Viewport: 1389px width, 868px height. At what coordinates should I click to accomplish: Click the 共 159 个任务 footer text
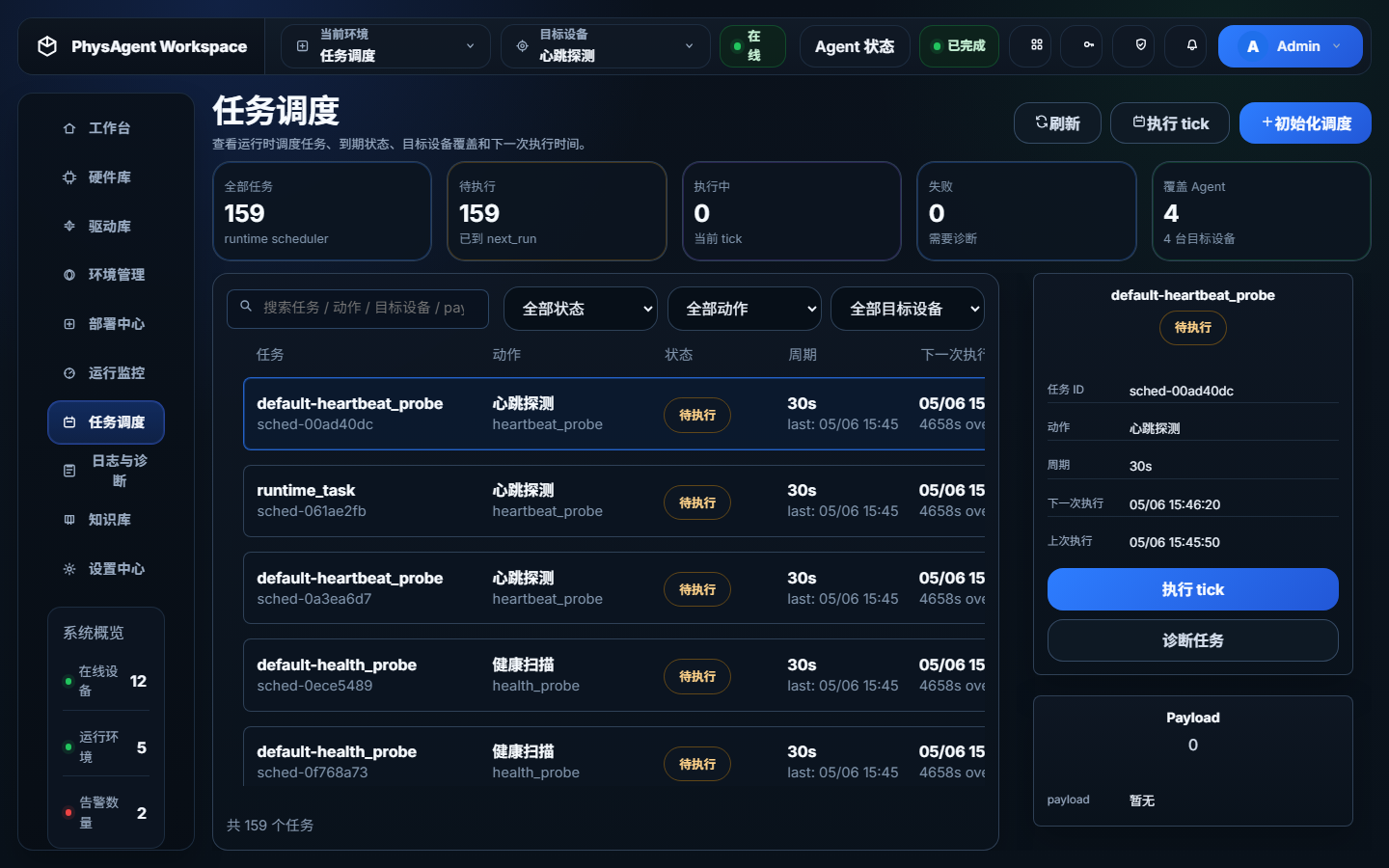270,826
